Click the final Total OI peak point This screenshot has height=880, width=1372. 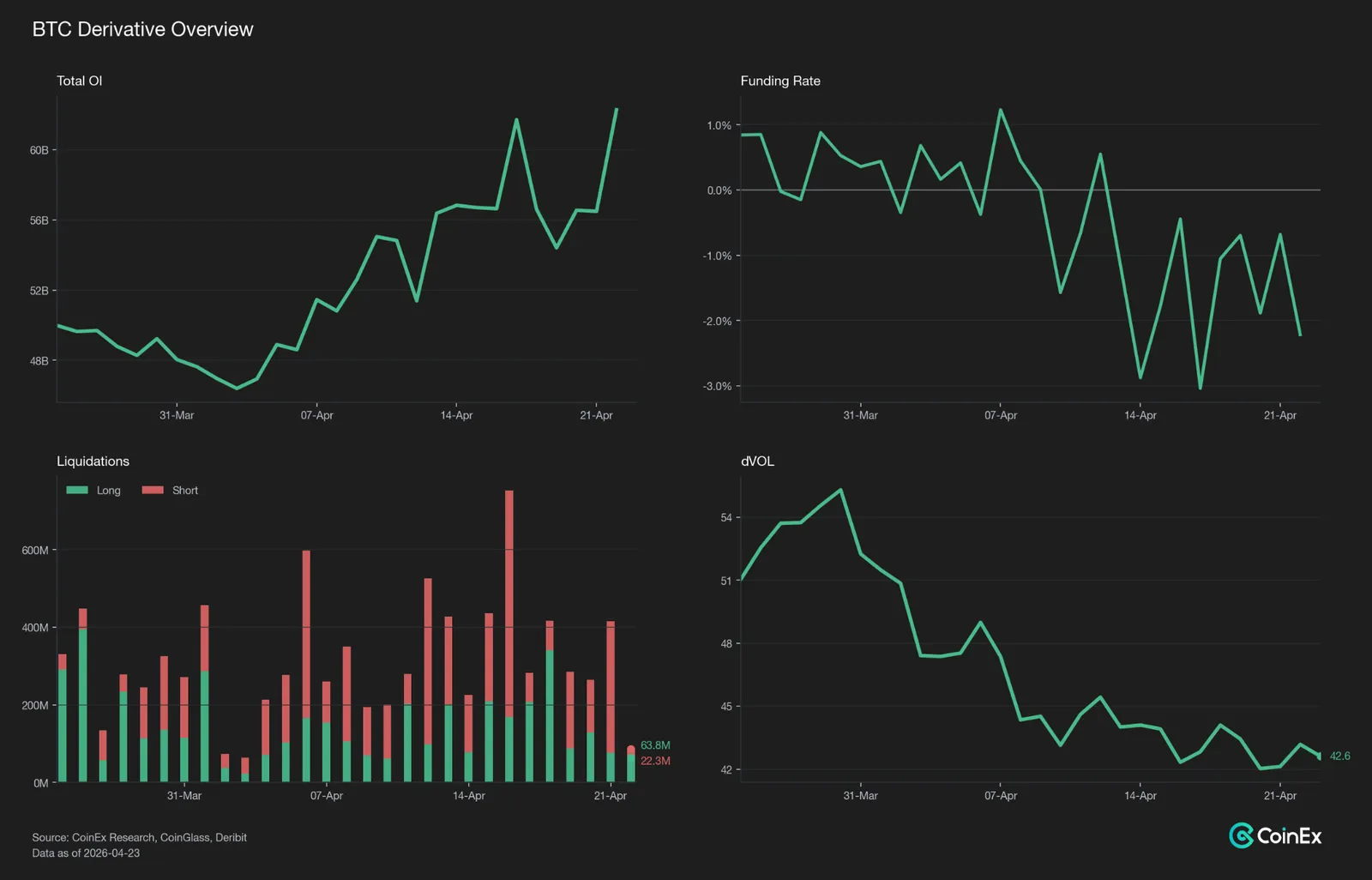click(x=617, y=109)
